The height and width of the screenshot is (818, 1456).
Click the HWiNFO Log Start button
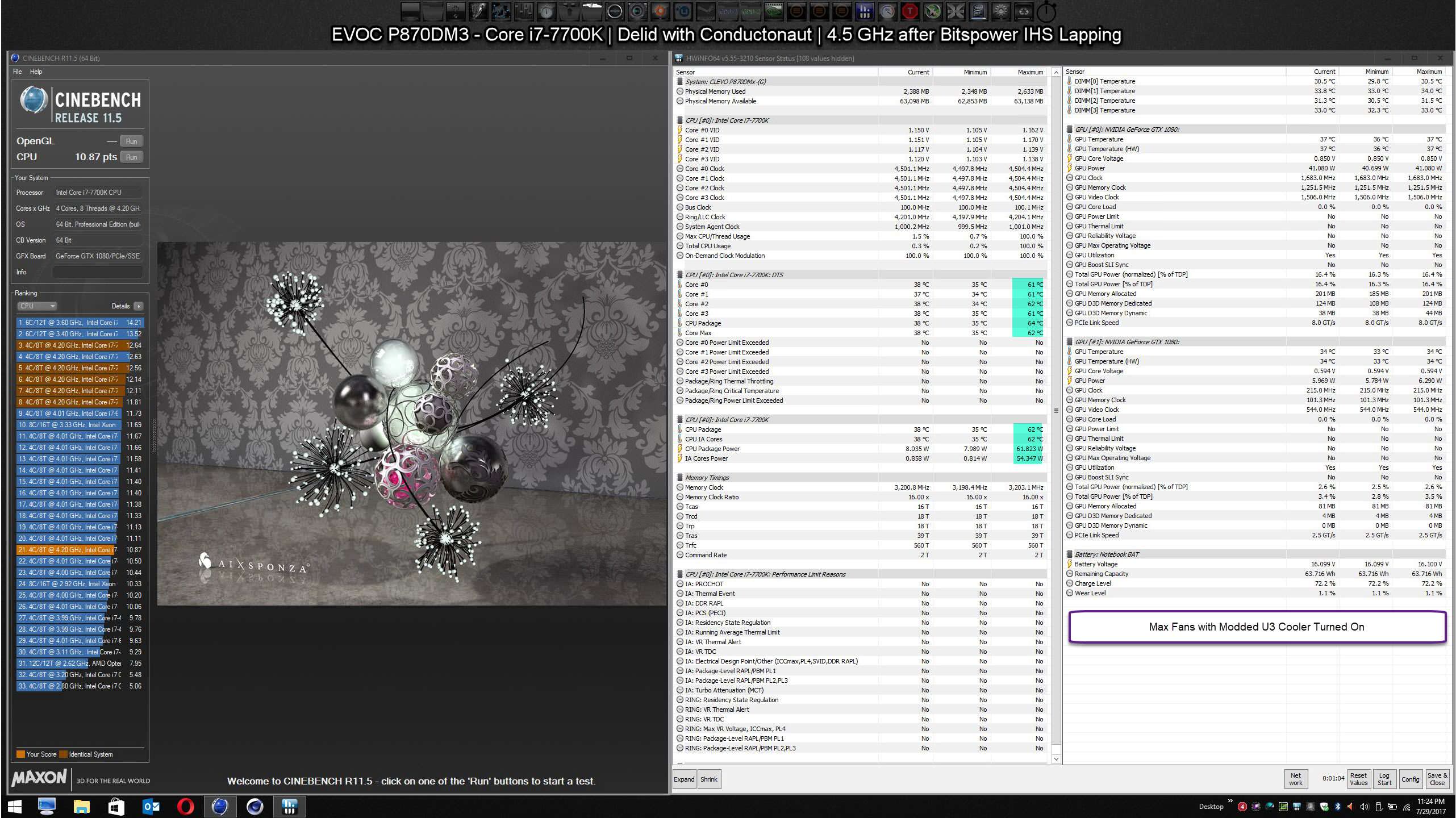pyautogui.click(x=1384, y=779)
